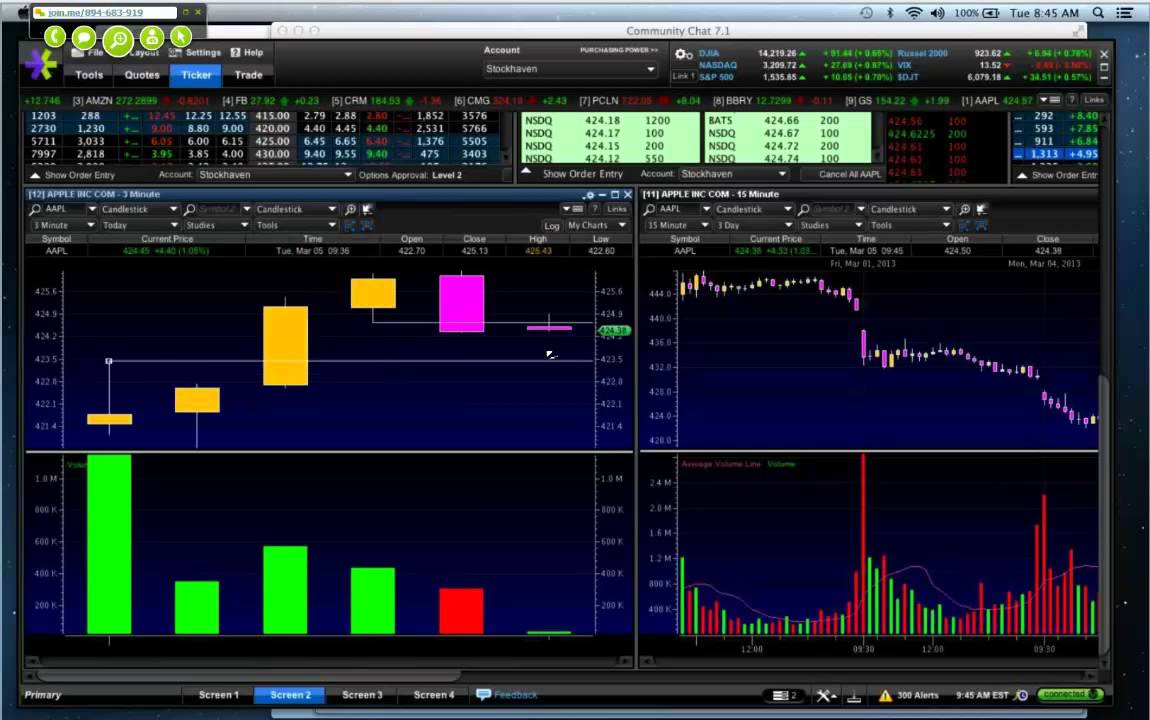Click Symbol 2 search icon in 3 Minute chart
Image resolution: width=1150 pixels, height=720 pixels.
pyautogui.click(x=189, y=210)
